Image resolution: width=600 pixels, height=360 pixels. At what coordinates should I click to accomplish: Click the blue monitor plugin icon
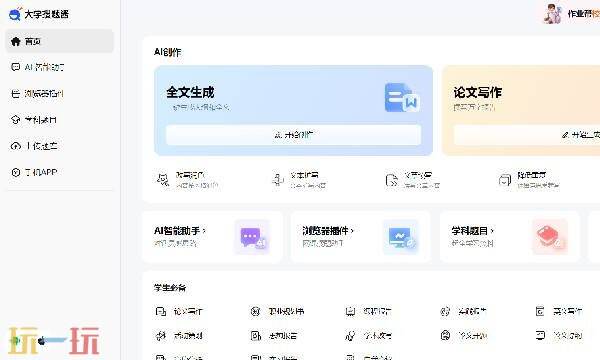click(401, 237)
